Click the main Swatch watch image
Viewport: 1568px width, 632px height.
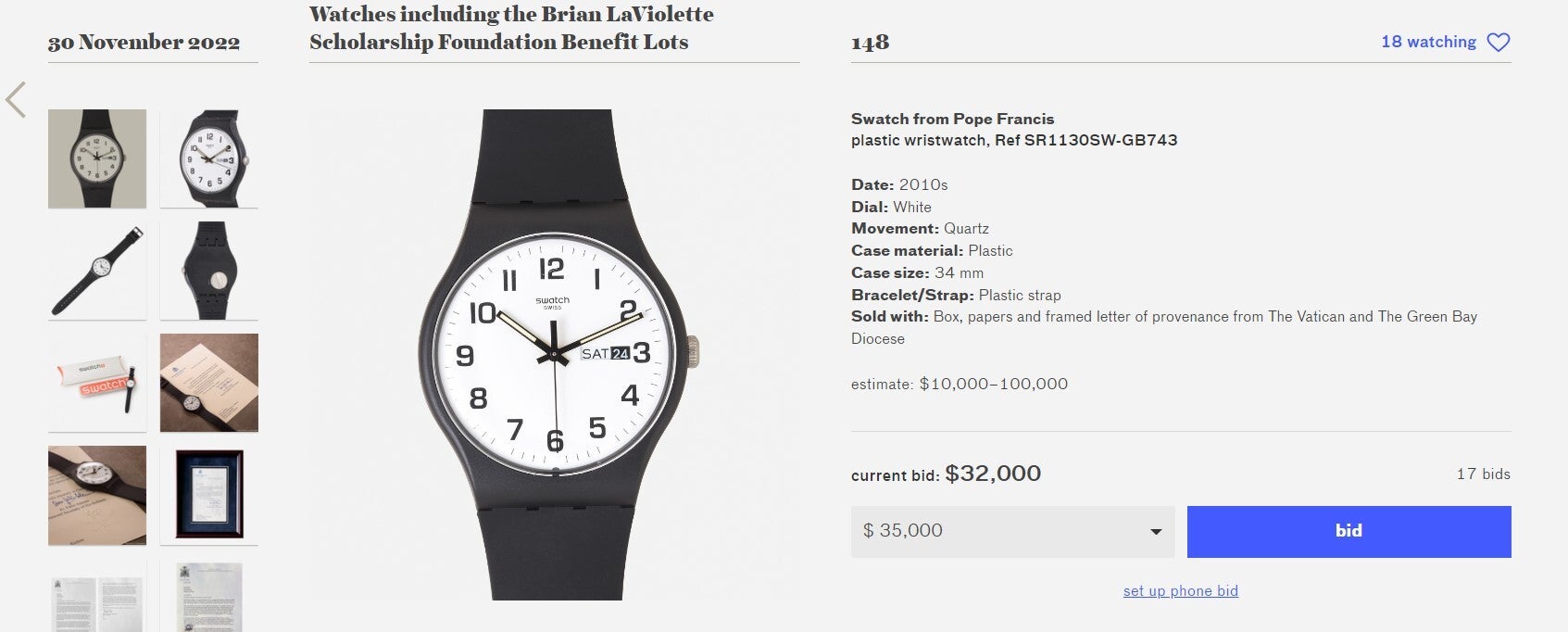554,355
